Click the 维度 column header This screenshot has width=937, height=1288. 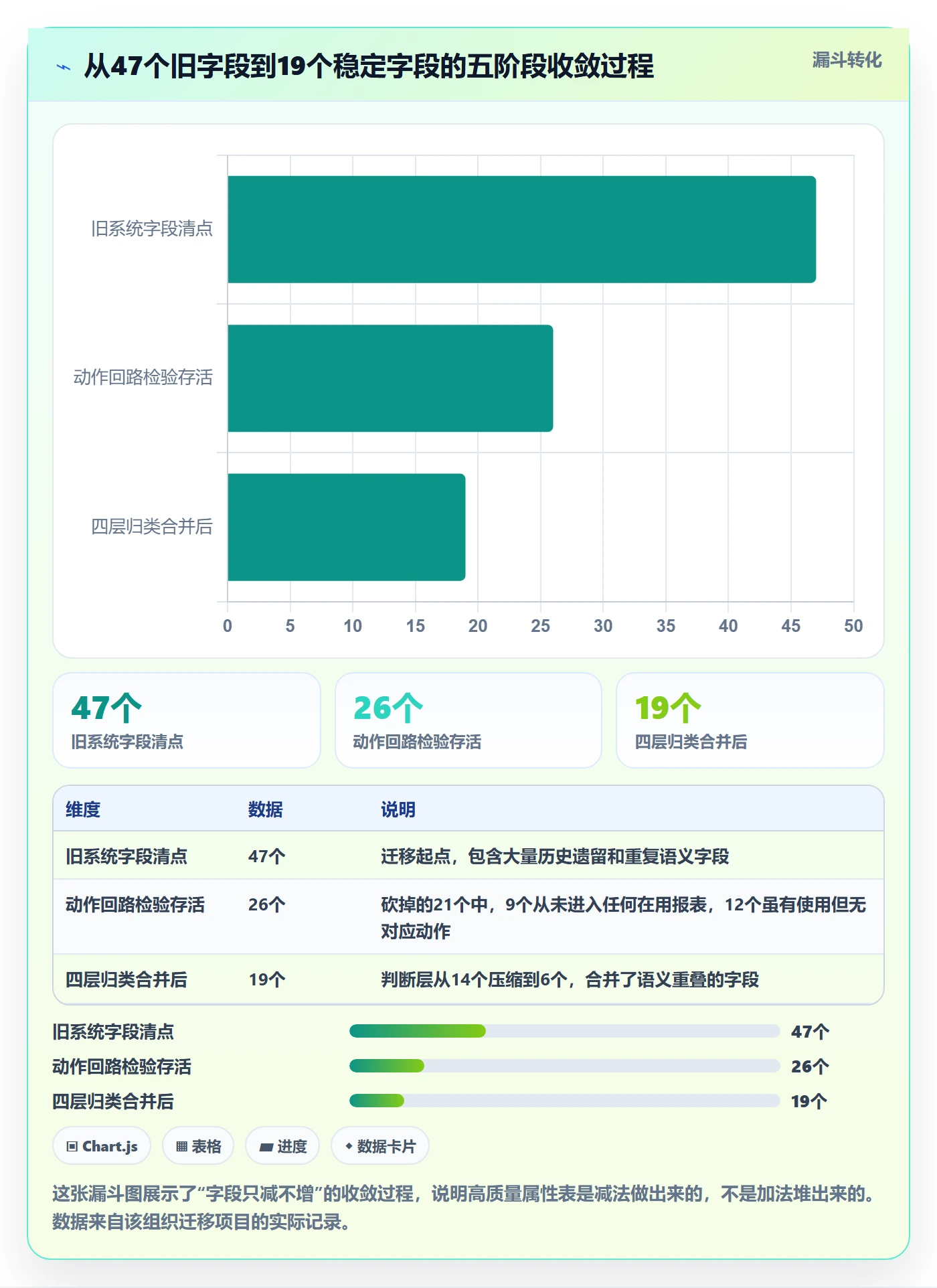pyautogui.click(x=83, y=809)
